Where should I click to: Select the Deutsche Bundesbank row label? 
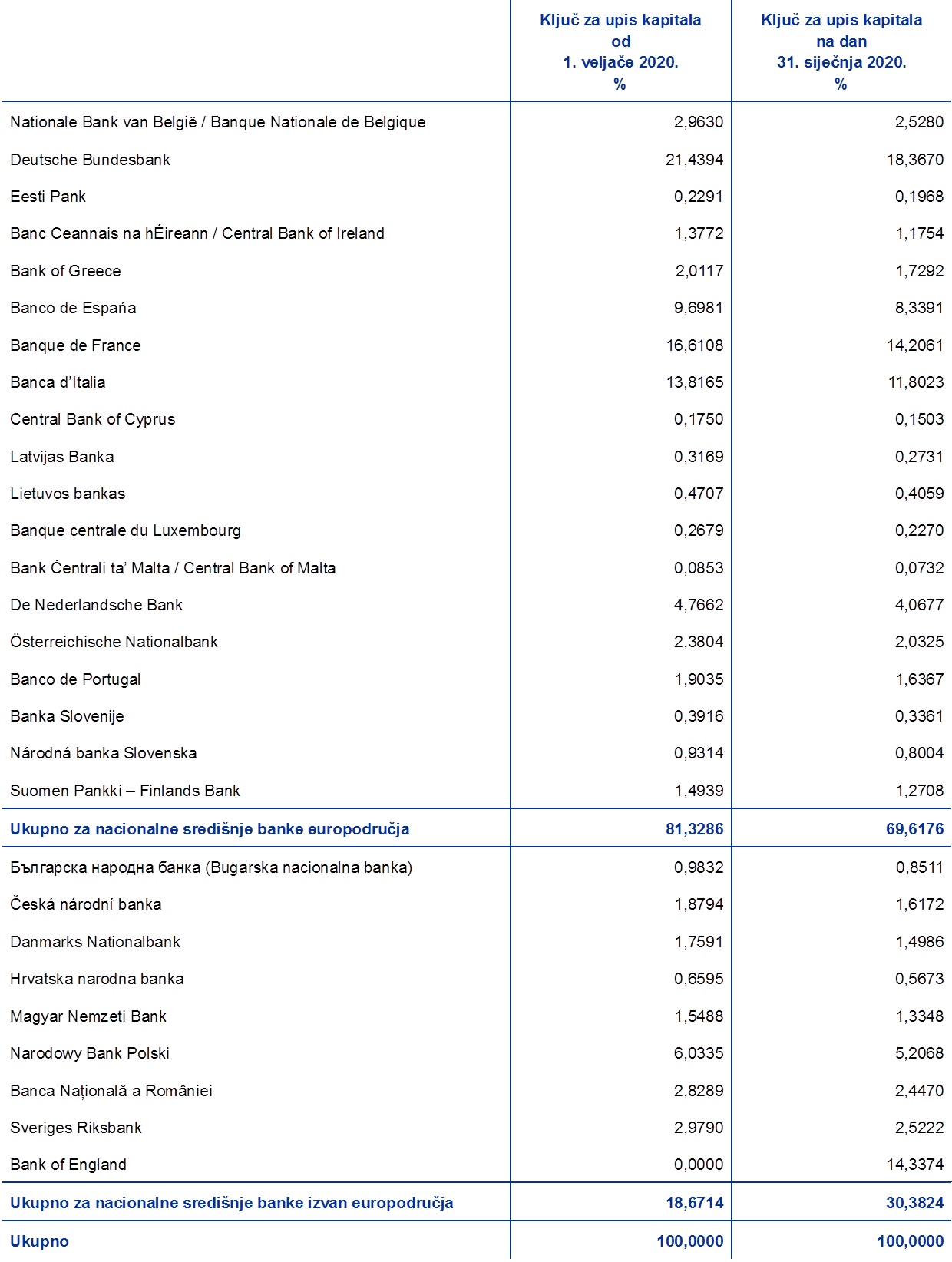[91, 160]
